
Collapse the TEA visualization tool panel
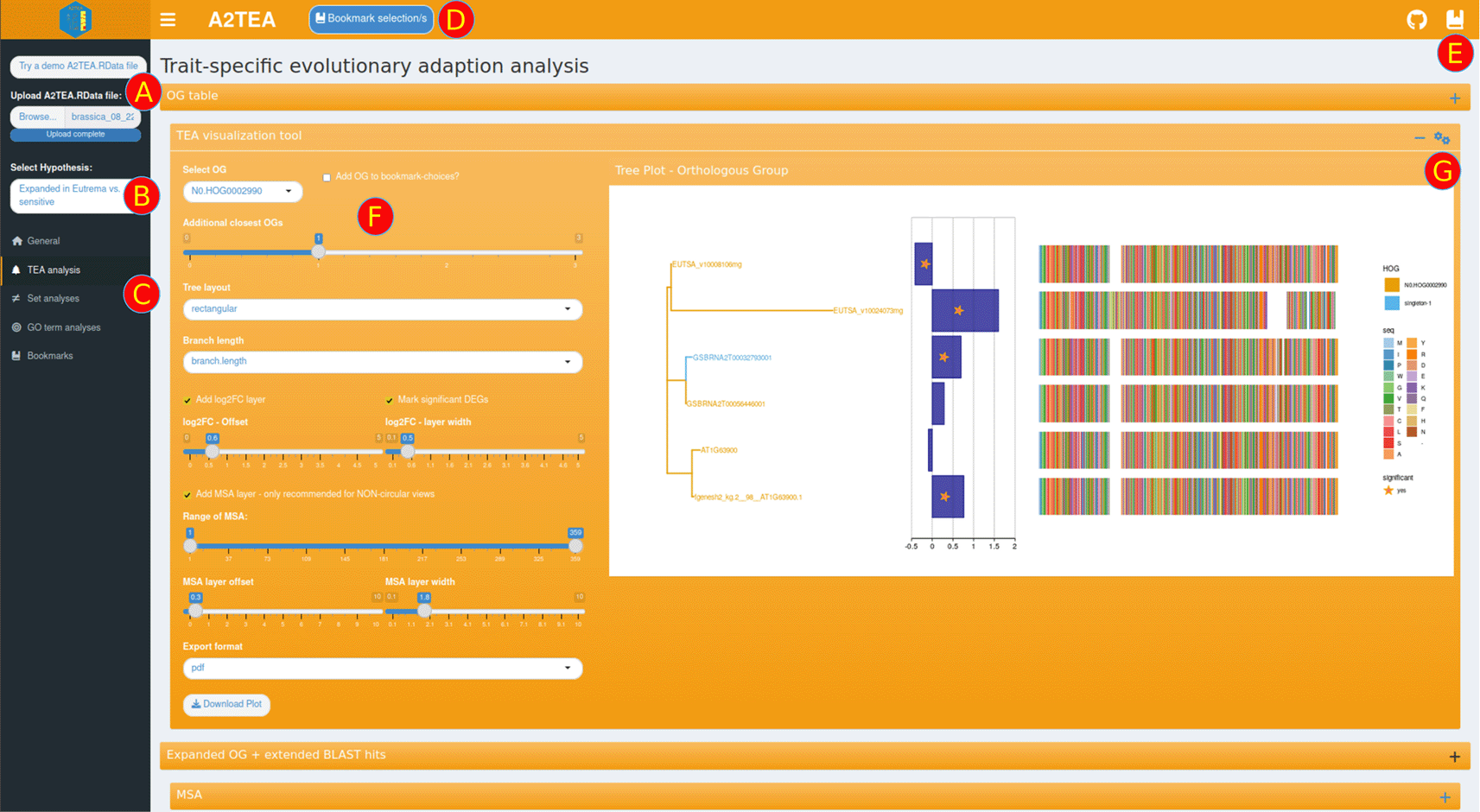click(1420, 138)
